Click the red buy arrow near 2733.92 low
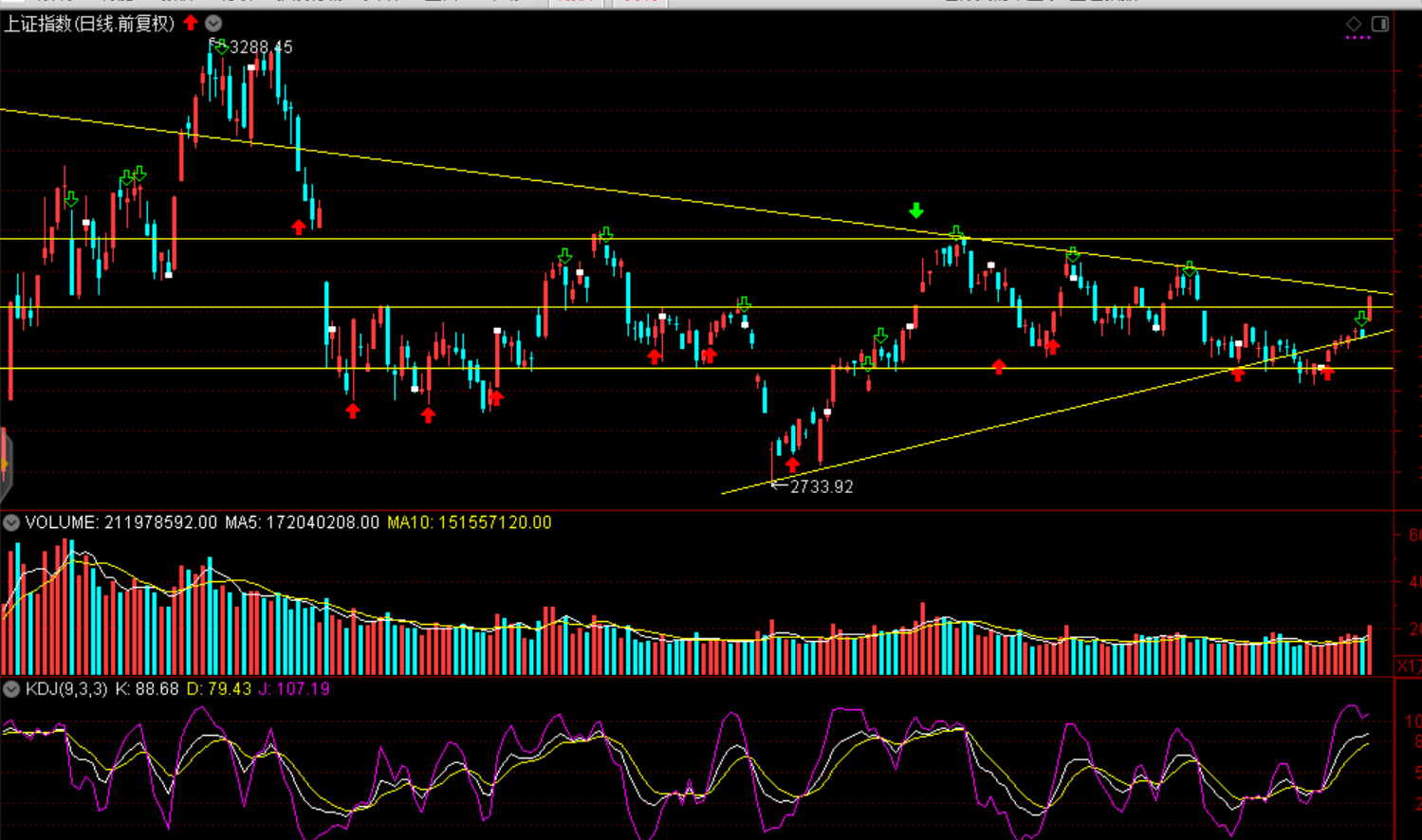The image size is (1422, 840). (792, 465)
